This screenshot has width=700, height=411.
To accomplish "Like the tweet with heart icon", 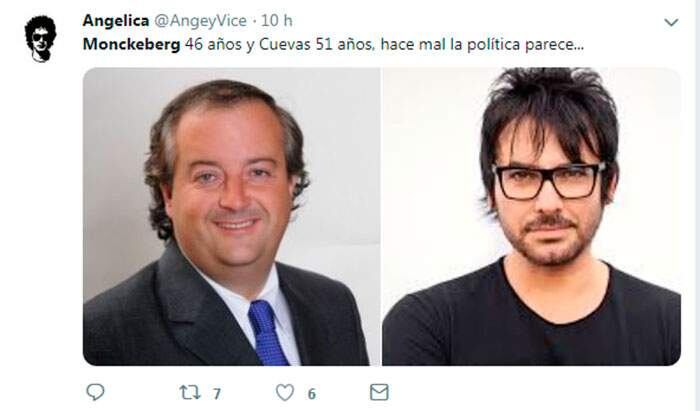I will coord(285,393).
